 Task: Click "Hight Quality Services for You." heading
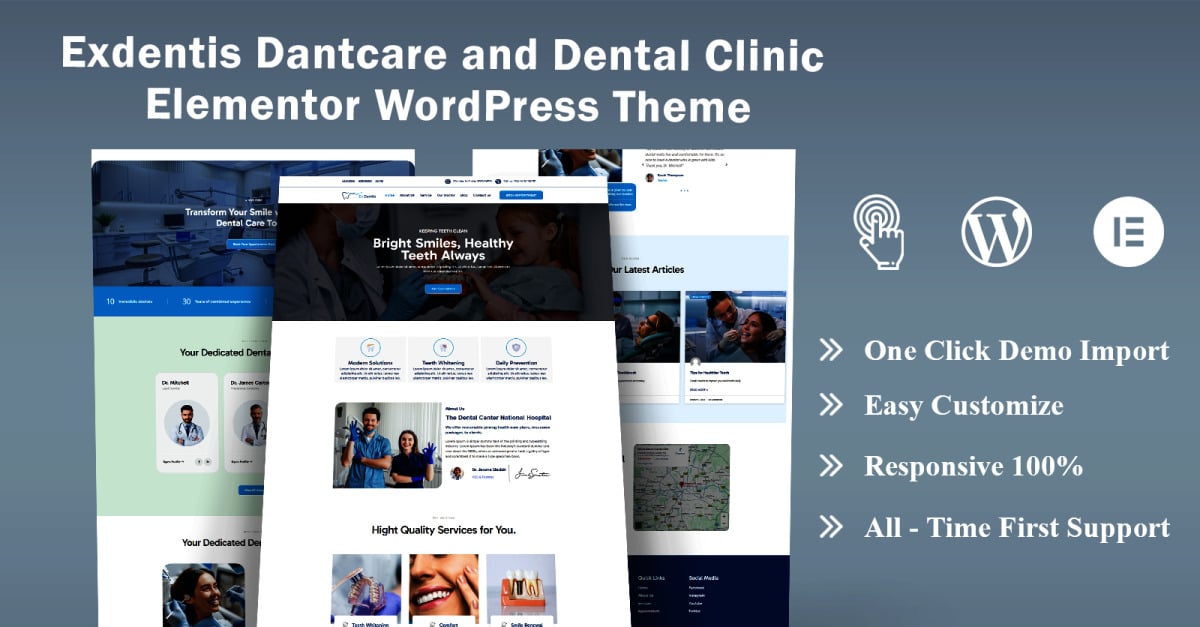(444, 530)
